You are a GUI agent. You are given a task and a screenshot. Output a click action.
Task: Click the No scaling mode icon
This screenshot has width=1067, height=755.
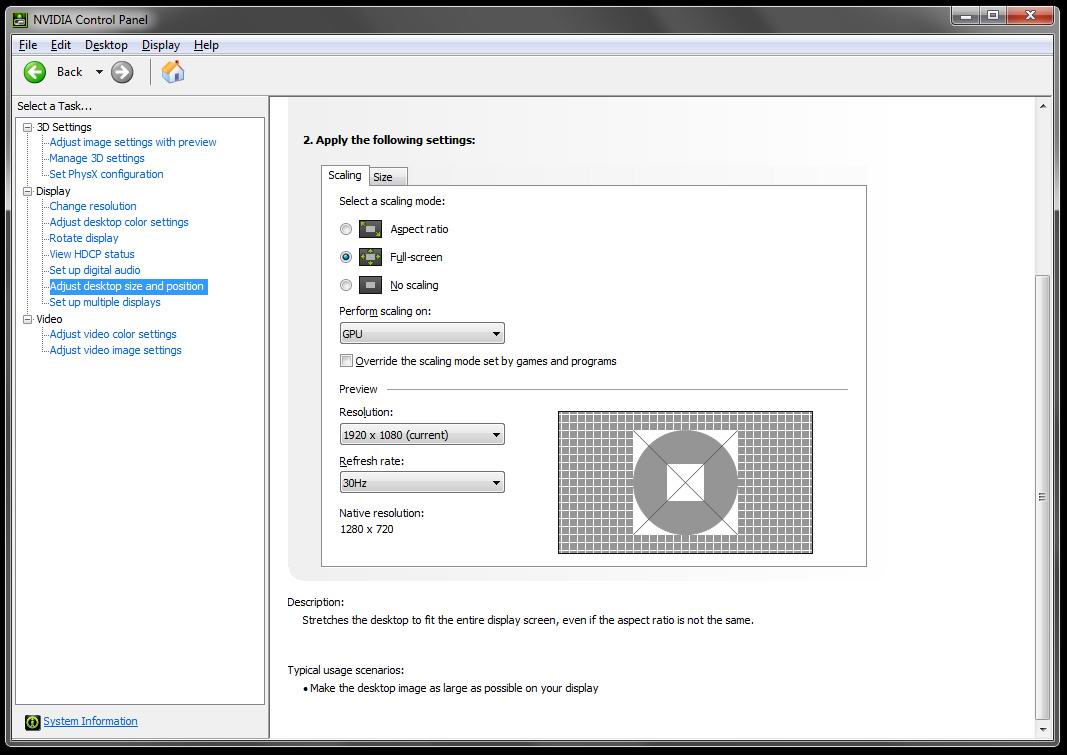tap(371, 285)
